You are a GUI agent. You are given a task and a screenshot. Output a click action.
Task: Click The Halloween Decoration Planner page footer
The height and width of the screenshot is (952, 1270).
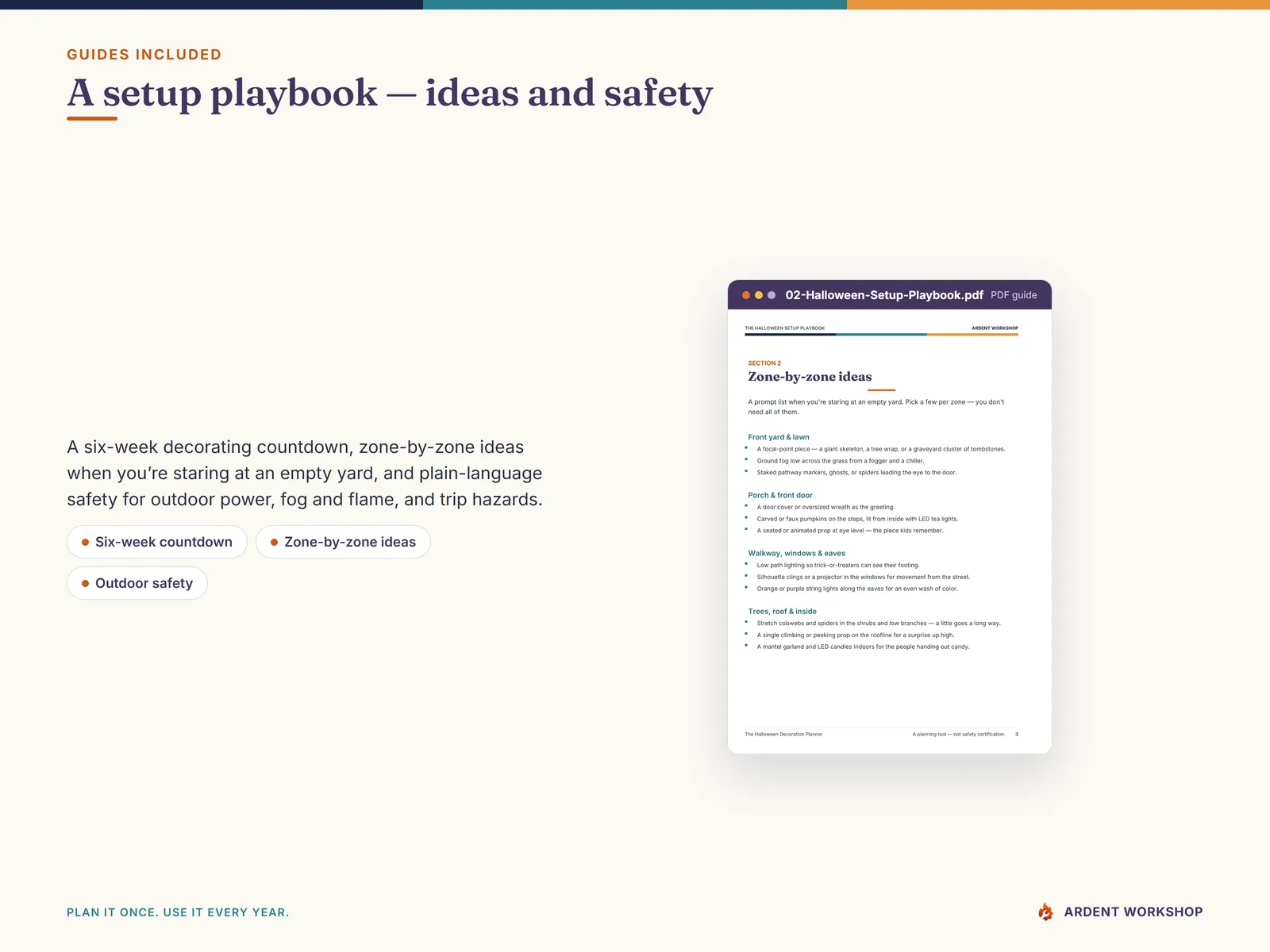(783, 735)
